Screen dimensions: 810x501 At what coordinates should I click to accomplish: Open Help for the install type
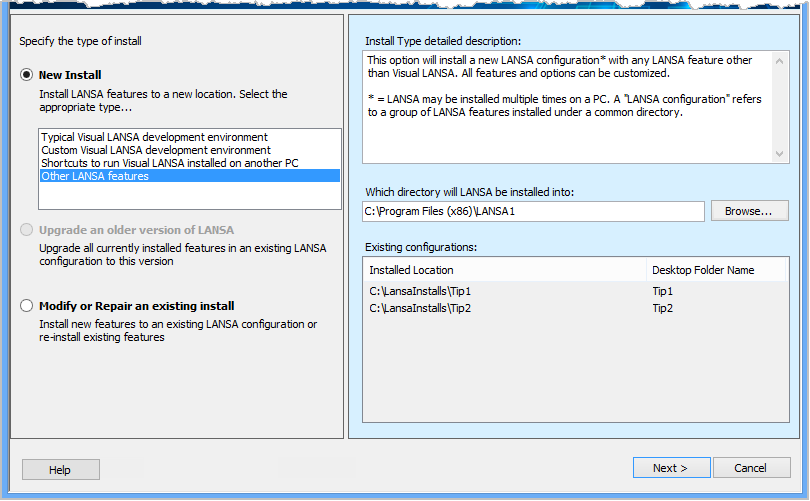click(x=60, y=470)
